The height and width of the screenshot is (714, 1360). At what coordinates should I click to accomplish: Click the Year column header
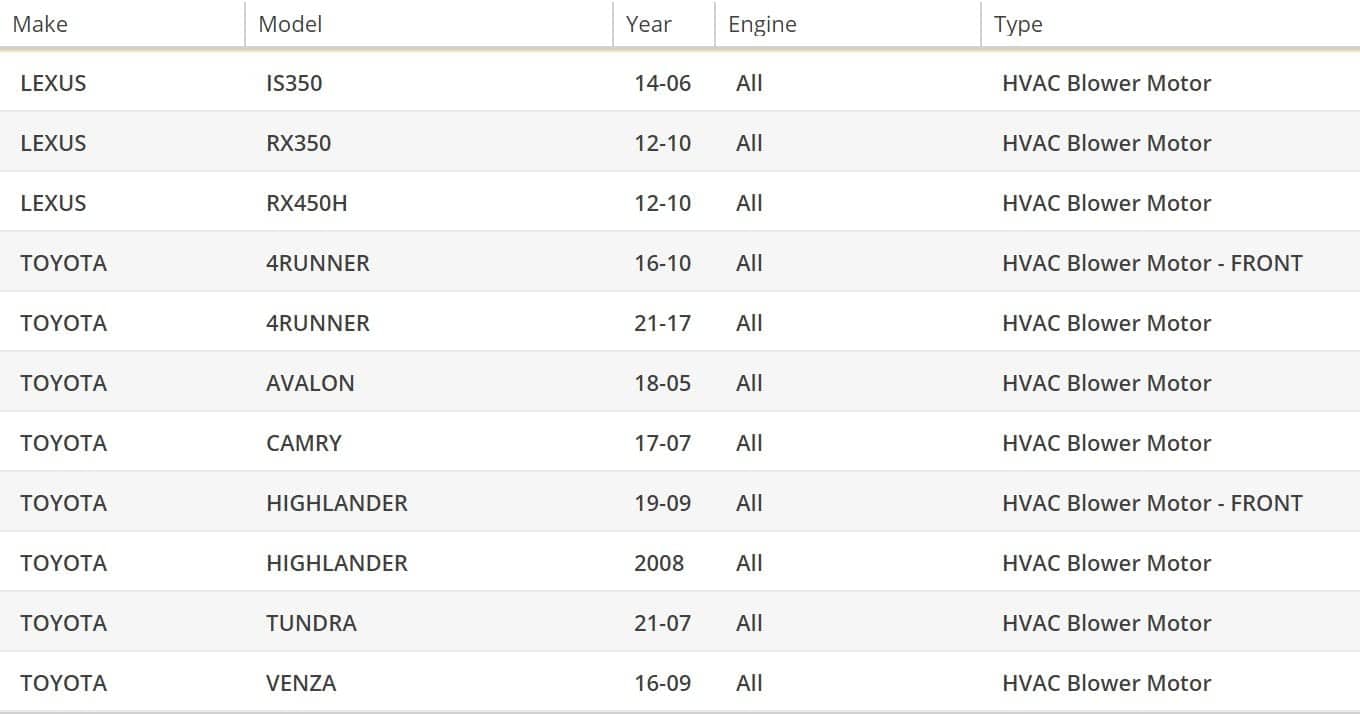tap(649, 24)
